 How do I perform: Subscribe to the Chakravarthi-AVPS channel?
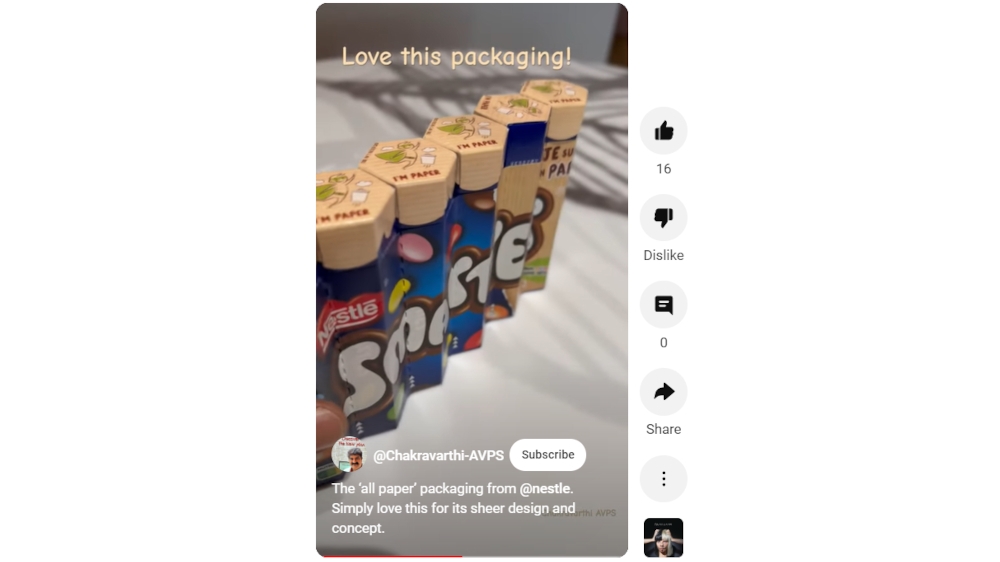coord(548,455)
